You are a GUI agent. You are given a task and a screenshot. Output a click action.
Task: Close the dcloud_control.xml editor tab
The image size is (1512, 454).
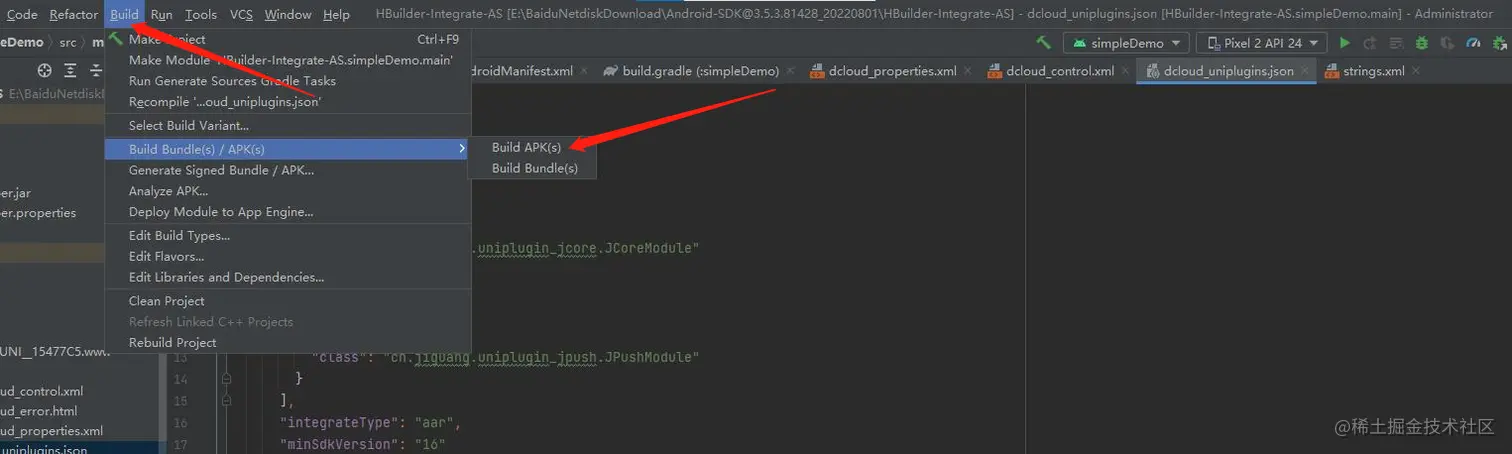(1125, 71)
